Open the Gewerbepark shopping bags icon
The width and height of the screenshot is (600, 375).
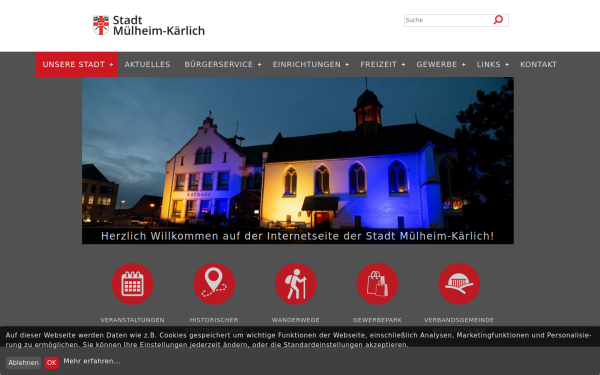point(377,284)
